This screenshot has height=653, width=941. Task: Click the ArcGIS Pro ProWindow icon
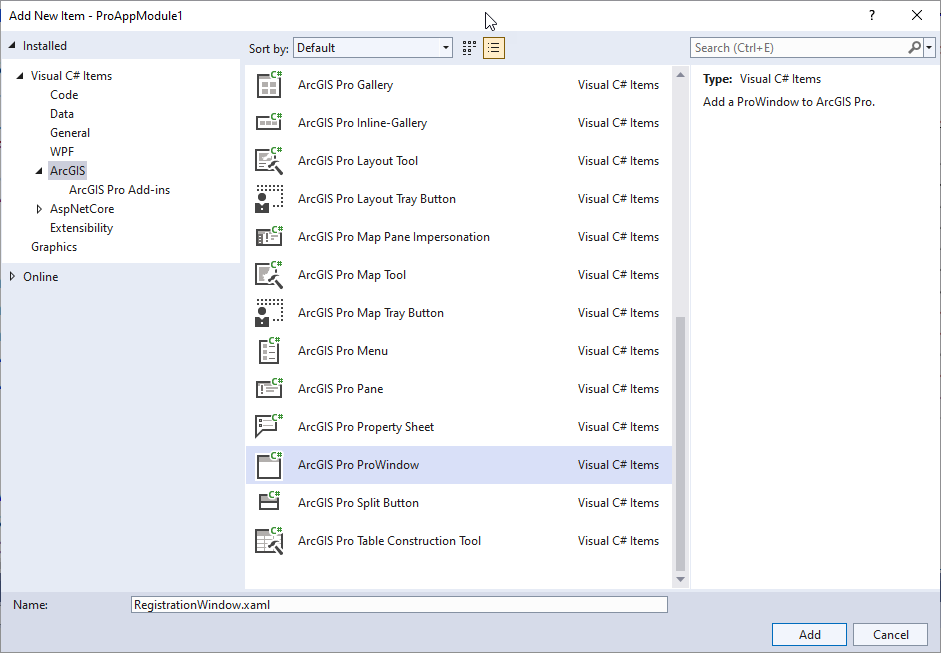click(268, 465)
